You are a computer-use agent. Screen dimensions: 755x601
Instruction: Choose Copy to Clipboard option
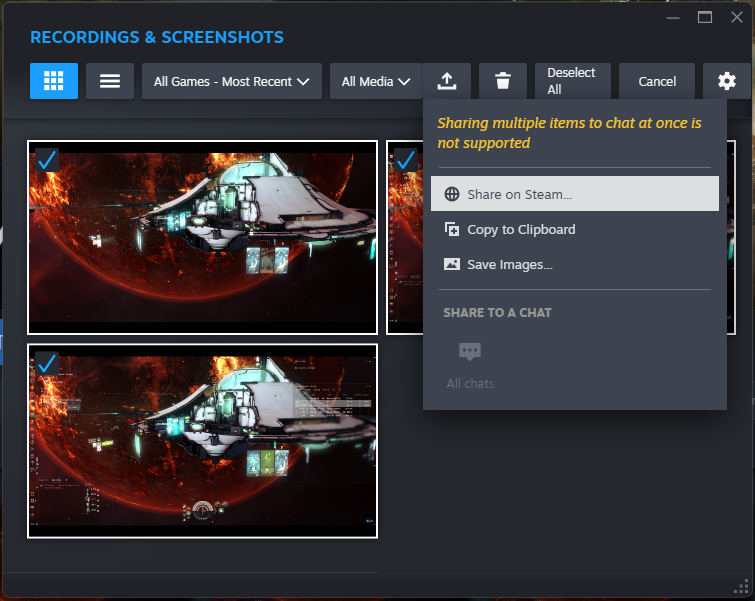click(574, 229)
